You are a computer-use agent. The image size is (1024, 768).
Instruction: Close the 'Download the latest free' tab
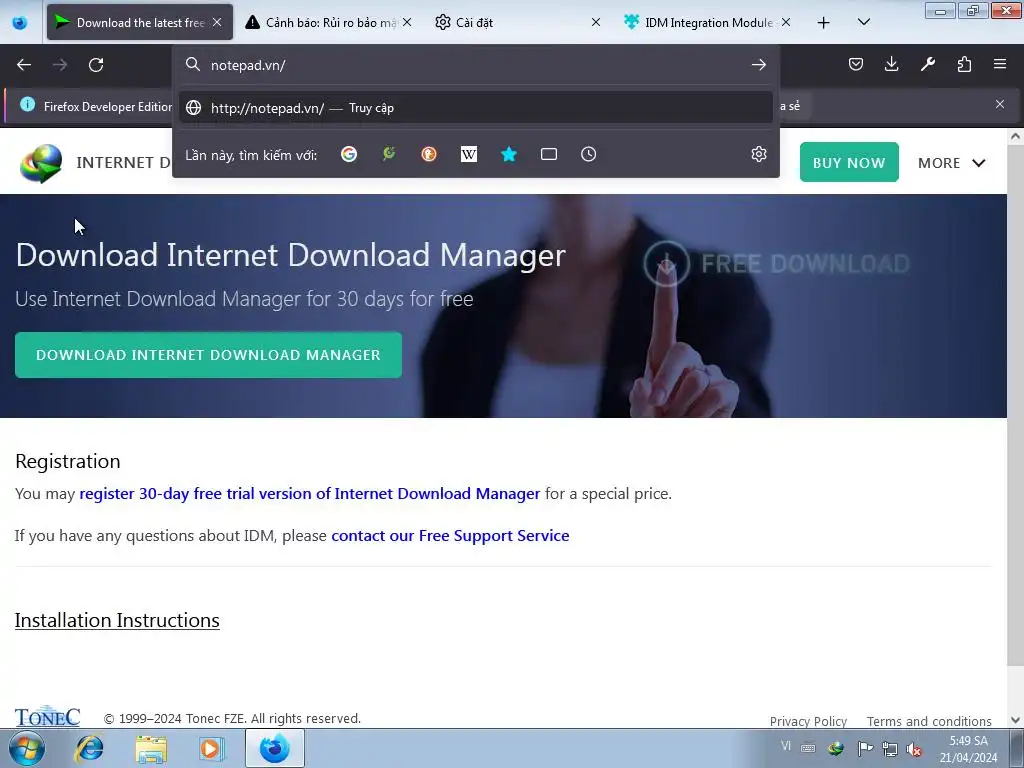(x=217, y=22)
